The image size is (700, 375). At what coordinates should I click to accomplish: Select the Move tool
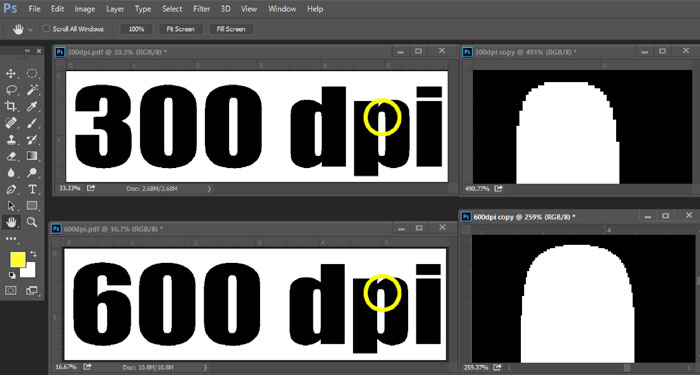click(x=11, y=74)
